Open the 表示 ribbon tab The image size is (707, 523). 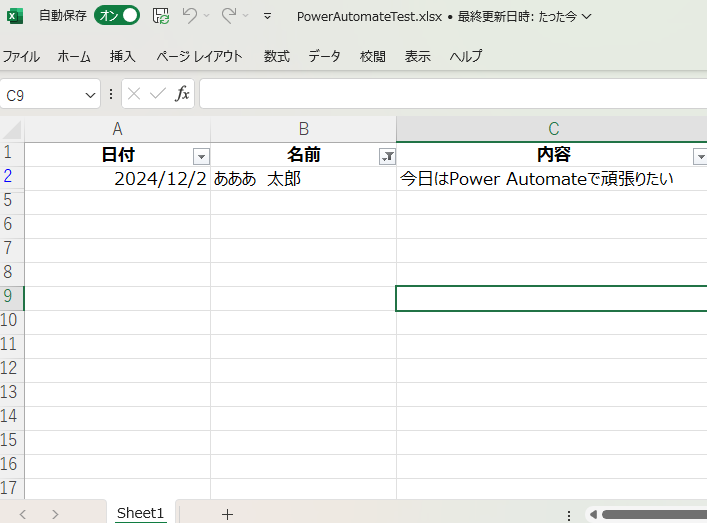tap(418, 56)
